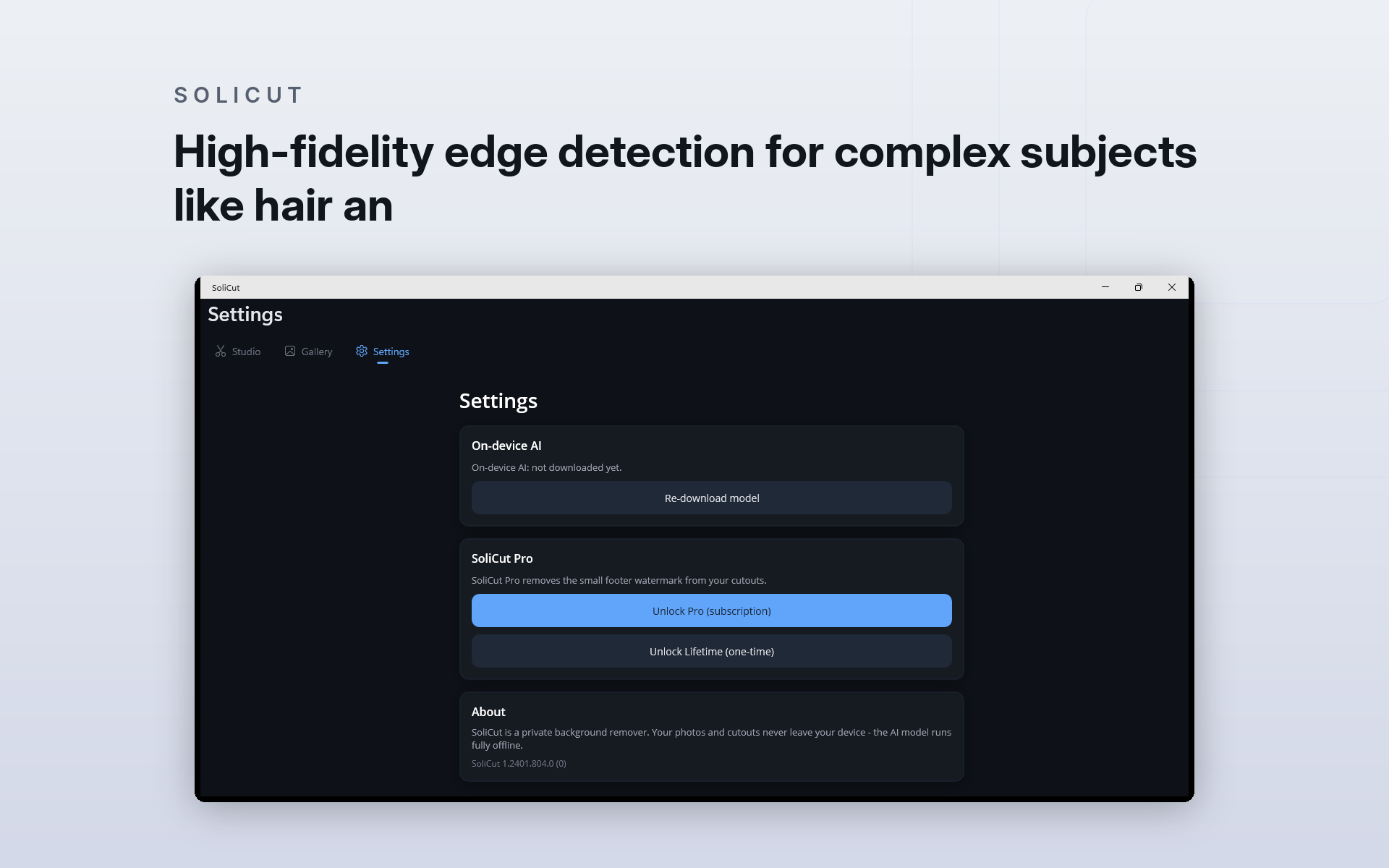Choose Unlock Pro (subscription)

[x=712, y=610]
